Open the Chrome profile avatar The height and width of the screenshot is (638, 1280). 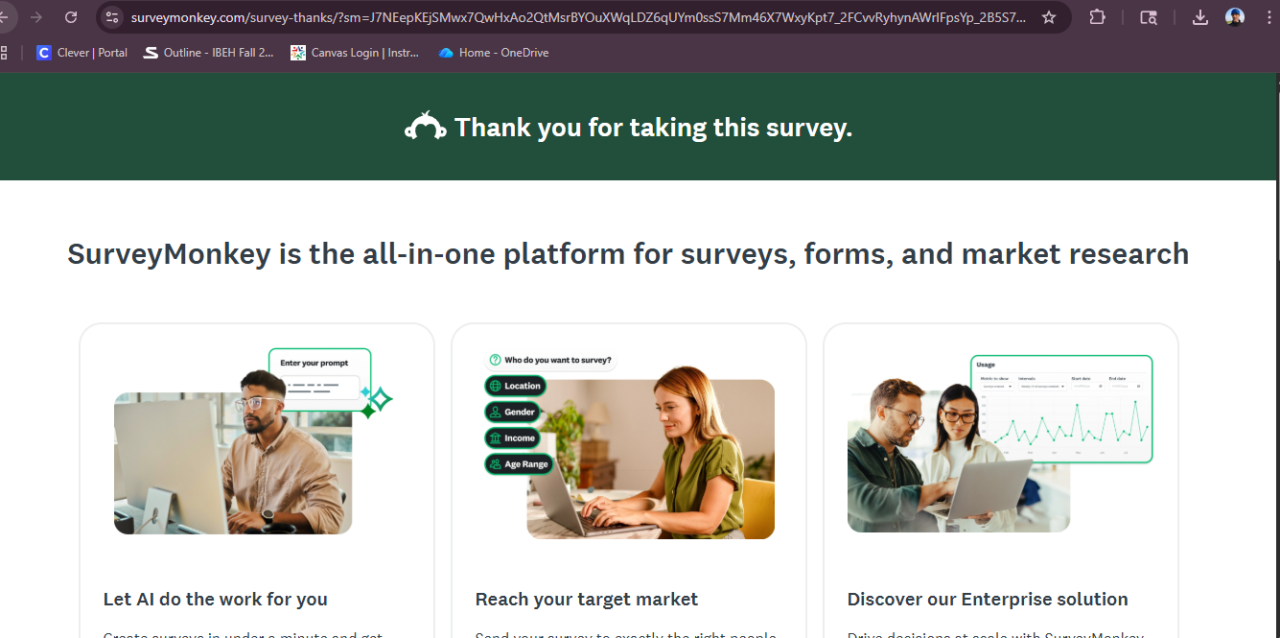1235,17
